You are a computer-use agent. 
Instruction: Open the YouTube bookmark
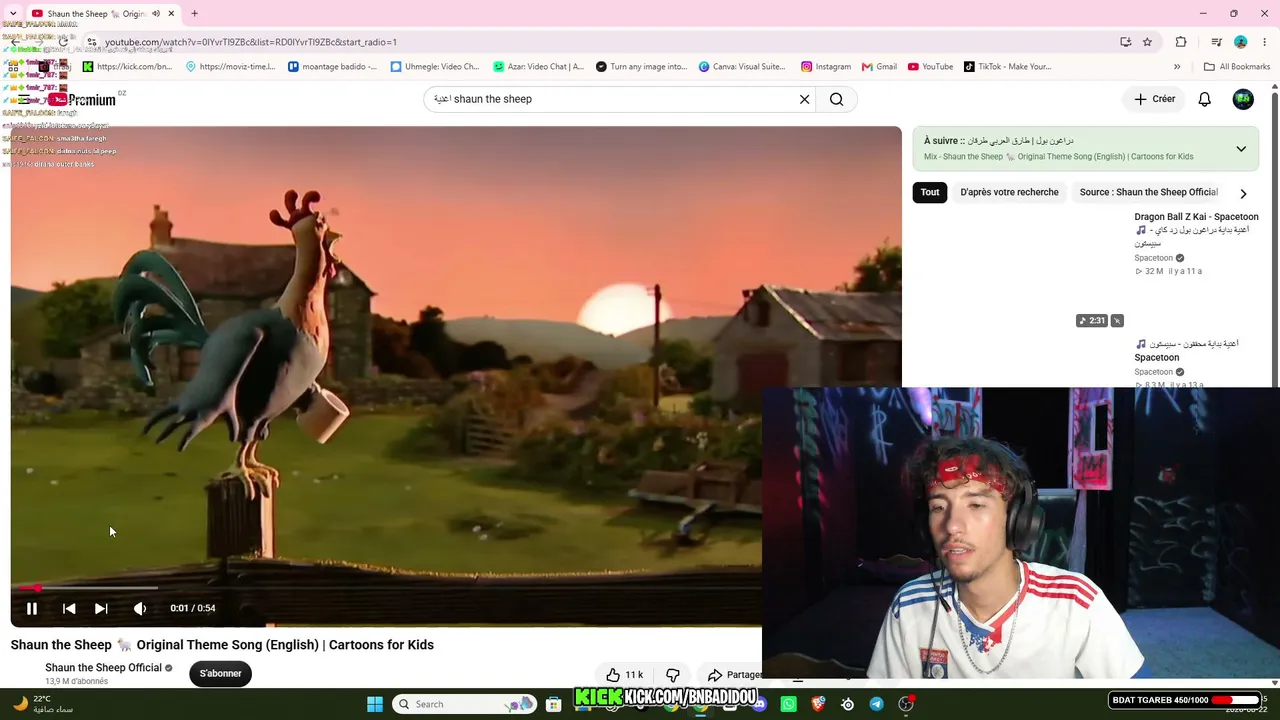pyautogui.click(x=930, y=67)
